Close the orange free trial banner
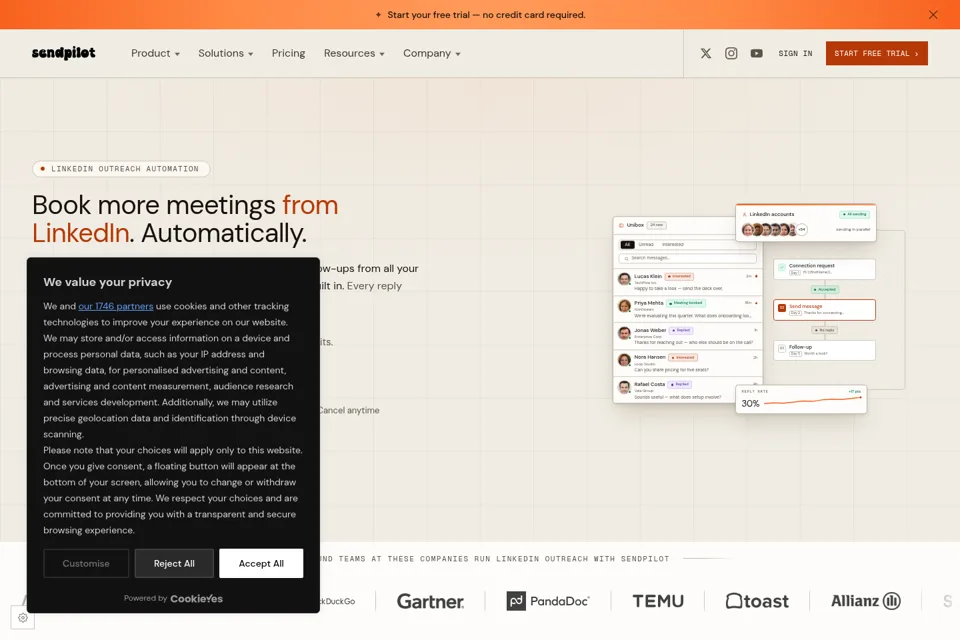Viewport: 960px width, 640px height. click(x=933, y=15)
